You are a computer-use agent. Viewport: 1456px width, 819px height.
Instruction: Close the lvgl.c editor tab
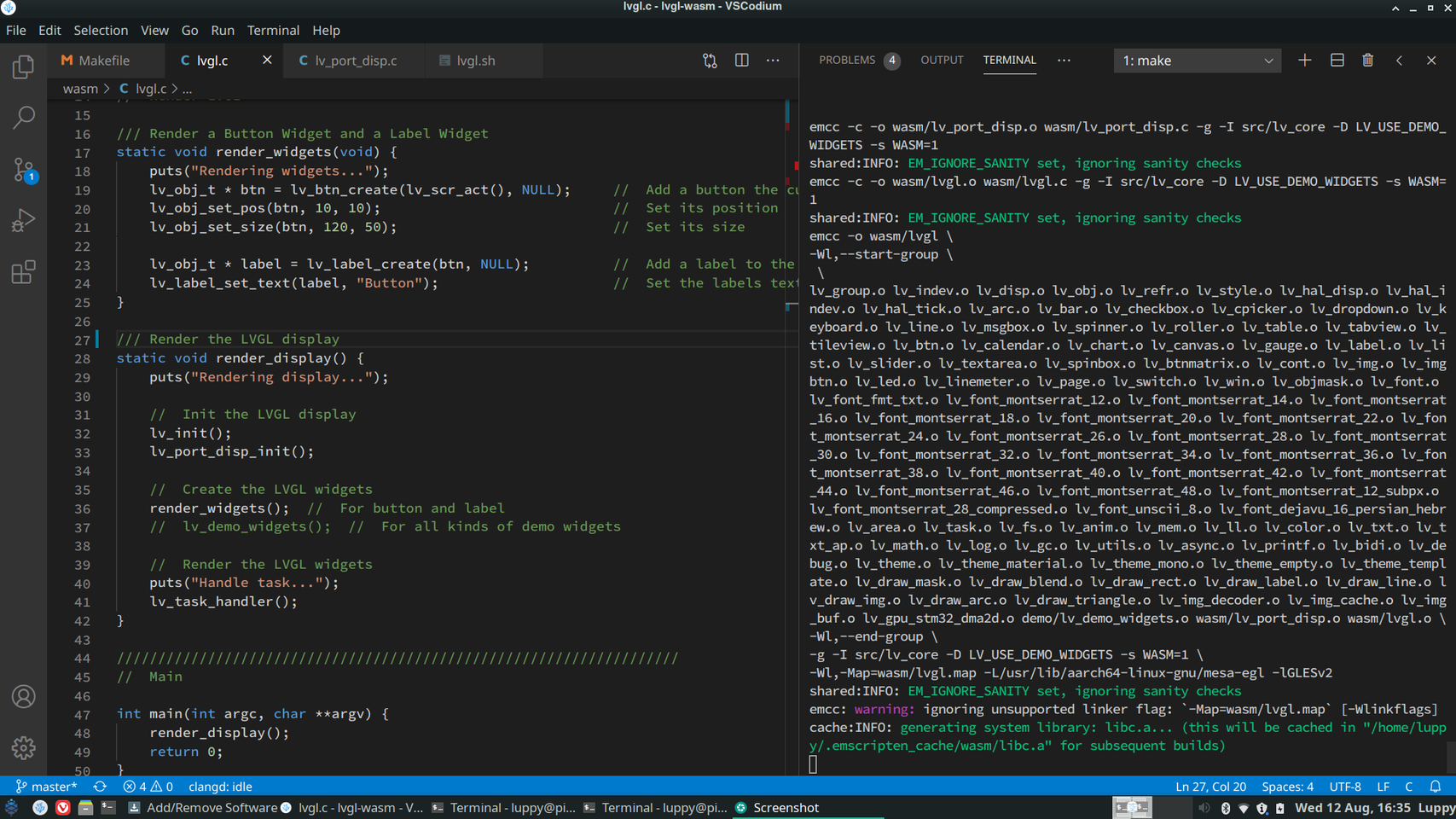coord(267,61)
